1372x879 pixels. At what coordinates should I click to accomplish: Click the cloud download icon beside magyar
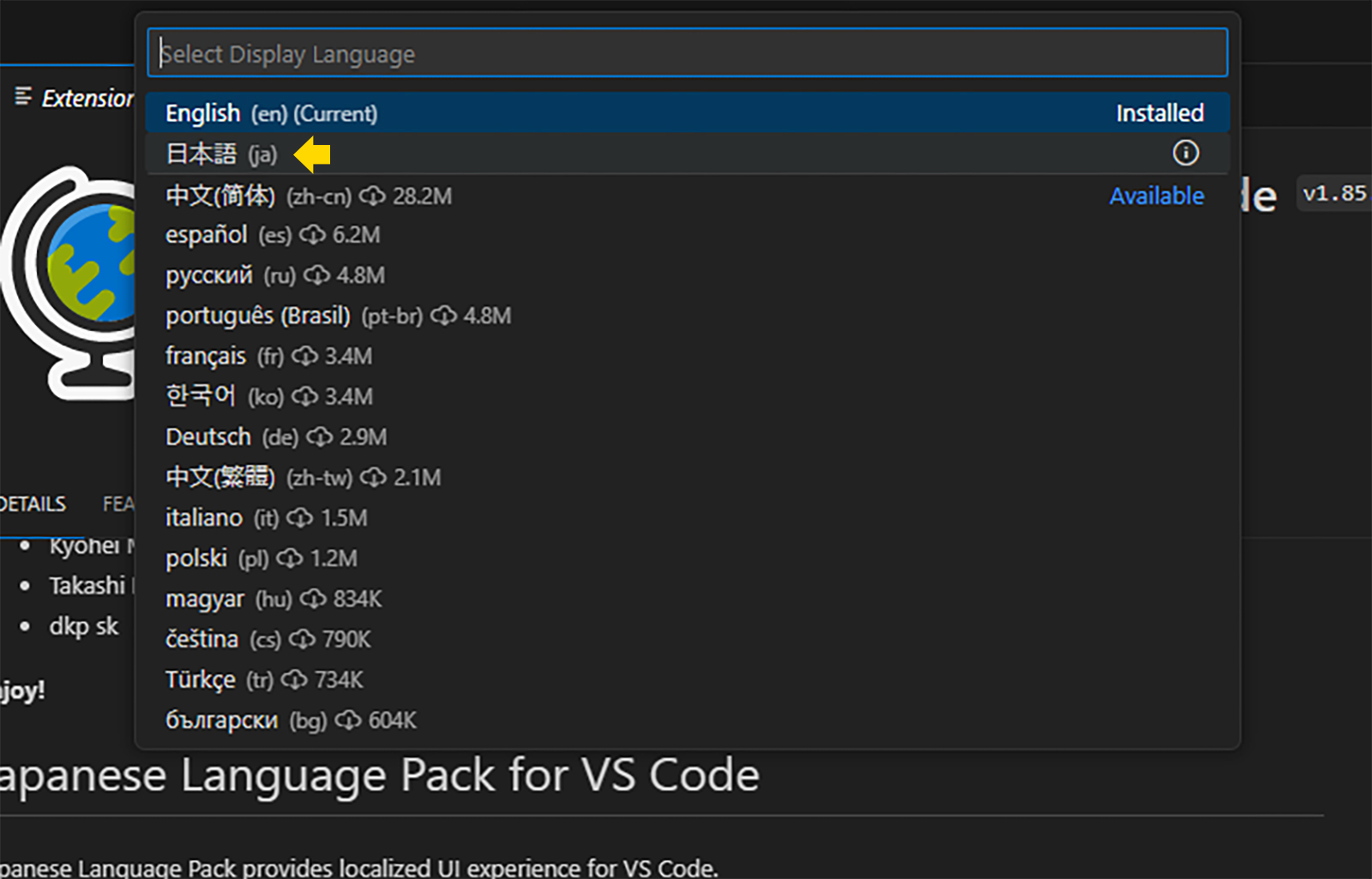313,599
